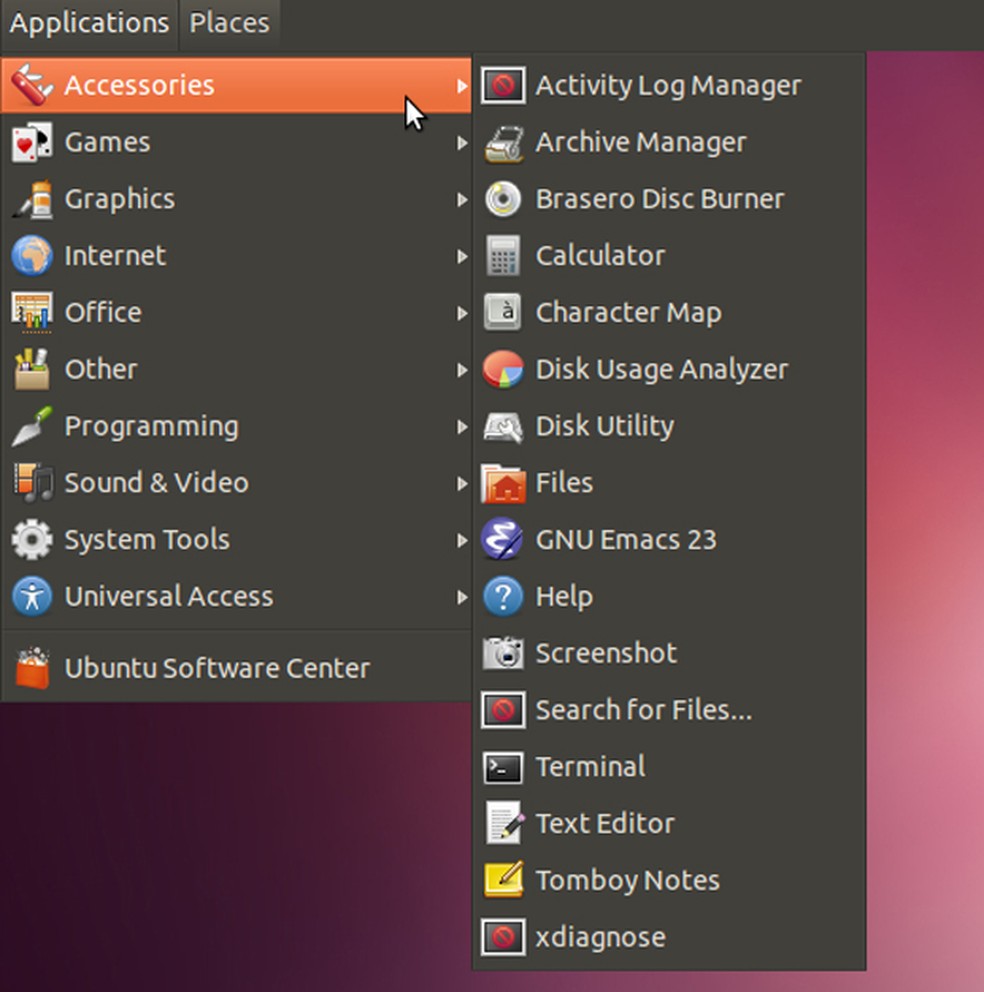Open the Terminal application
The image size is (984, 992).
(591, 766)
